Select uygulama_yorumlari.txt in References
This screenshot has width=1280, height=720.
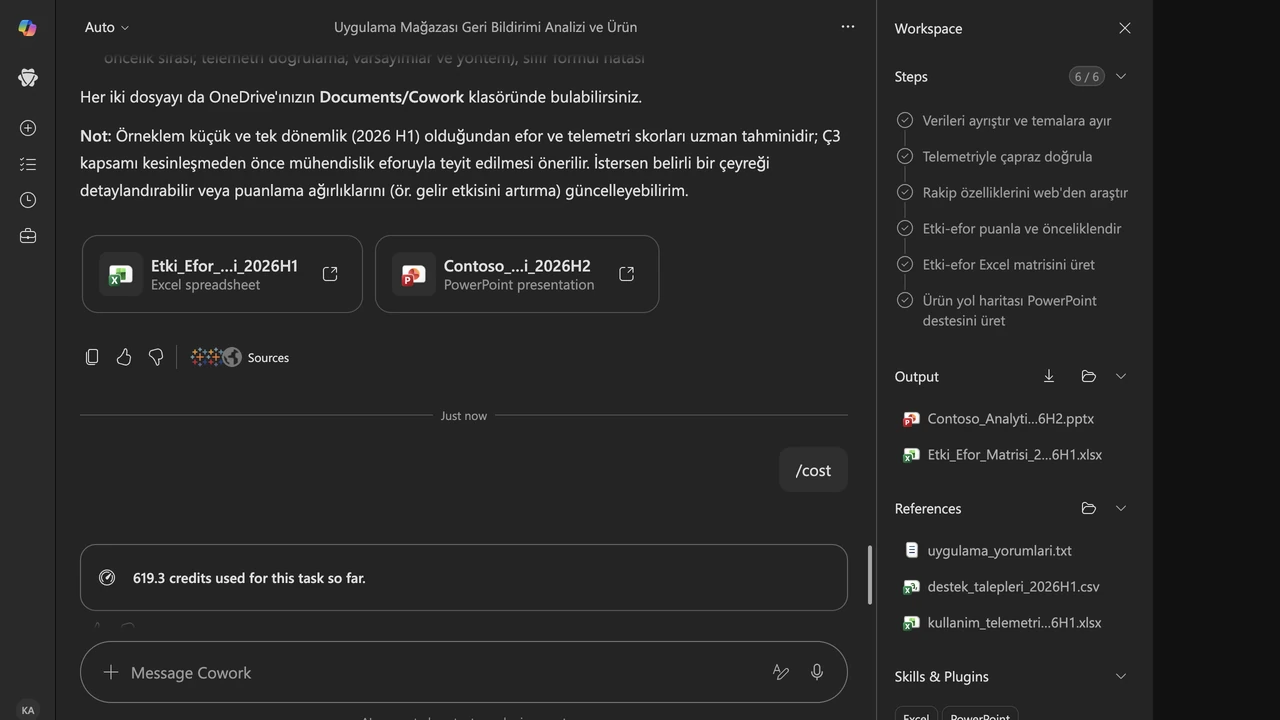[1000, 550]
